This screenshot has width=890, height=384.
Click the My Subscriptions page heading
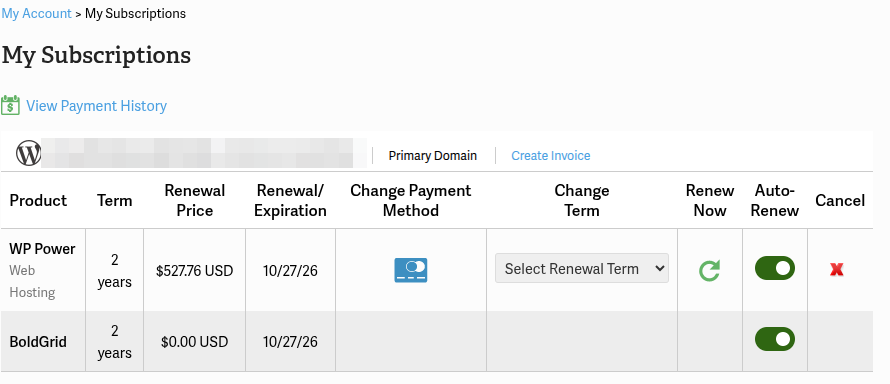click(x=96, y=55)
